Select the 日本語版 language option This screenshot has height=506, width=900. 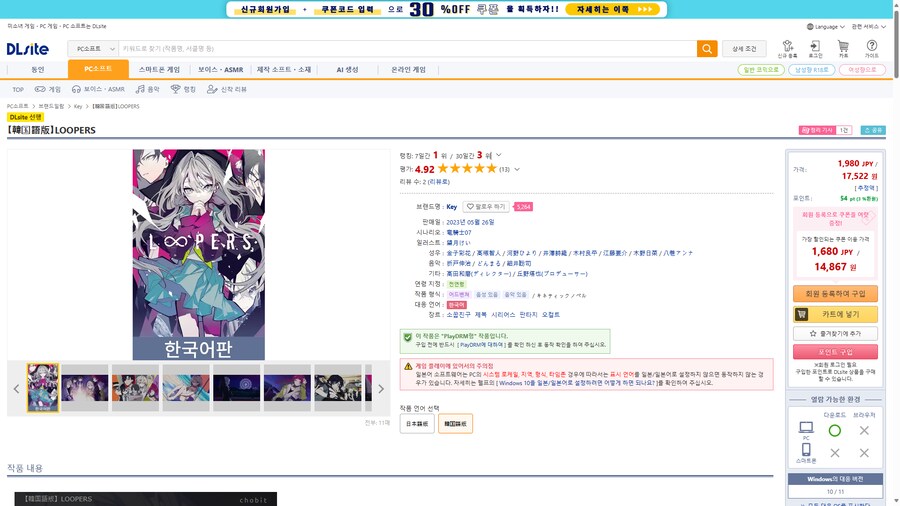tap(417, 423)
